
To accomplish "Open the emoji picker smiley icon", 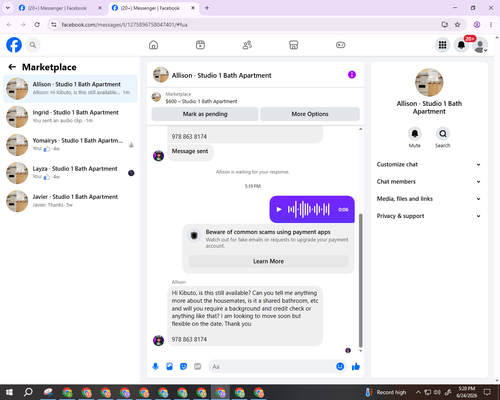I will [340, 367].
